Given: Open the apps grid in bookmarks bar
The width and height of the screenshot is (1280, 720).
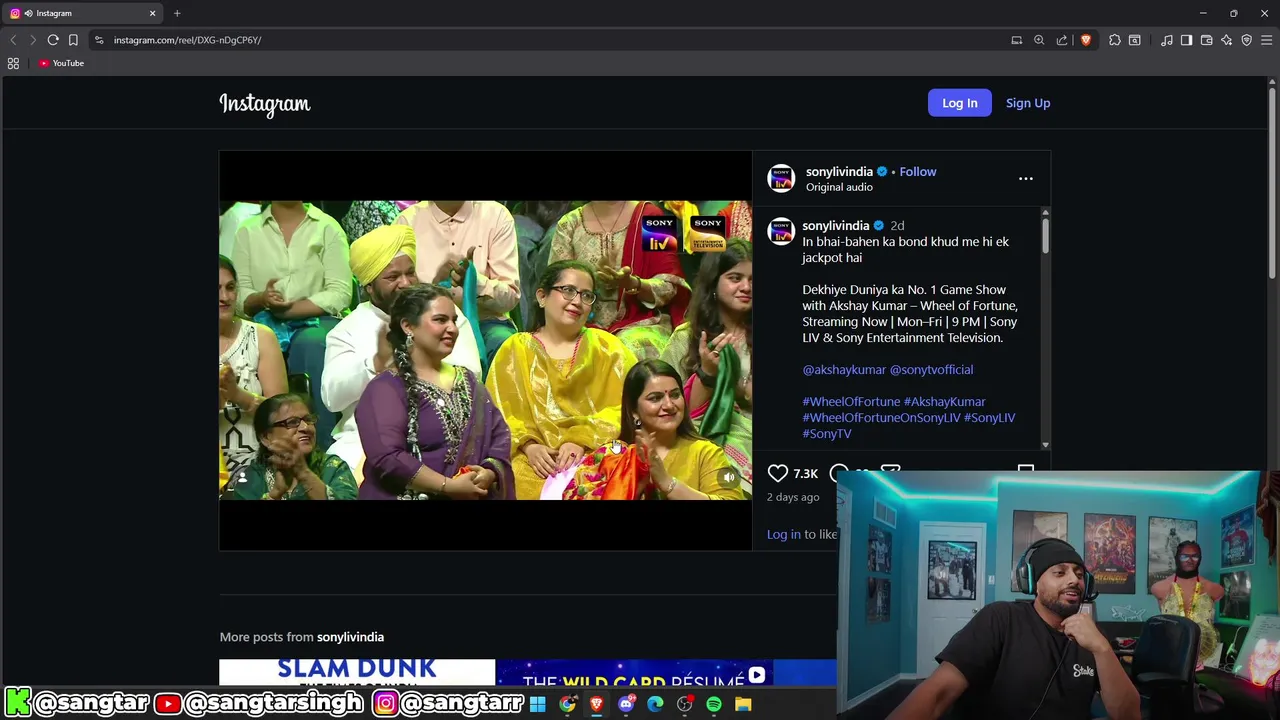Looking at the screenshot, I should click(x=13, y=63).
